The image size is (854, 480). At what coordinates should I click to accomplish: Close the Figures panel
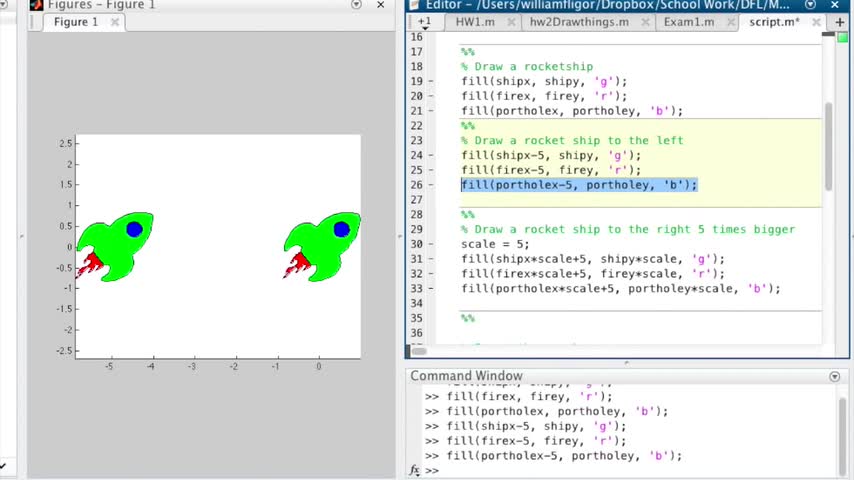point(381,5)
